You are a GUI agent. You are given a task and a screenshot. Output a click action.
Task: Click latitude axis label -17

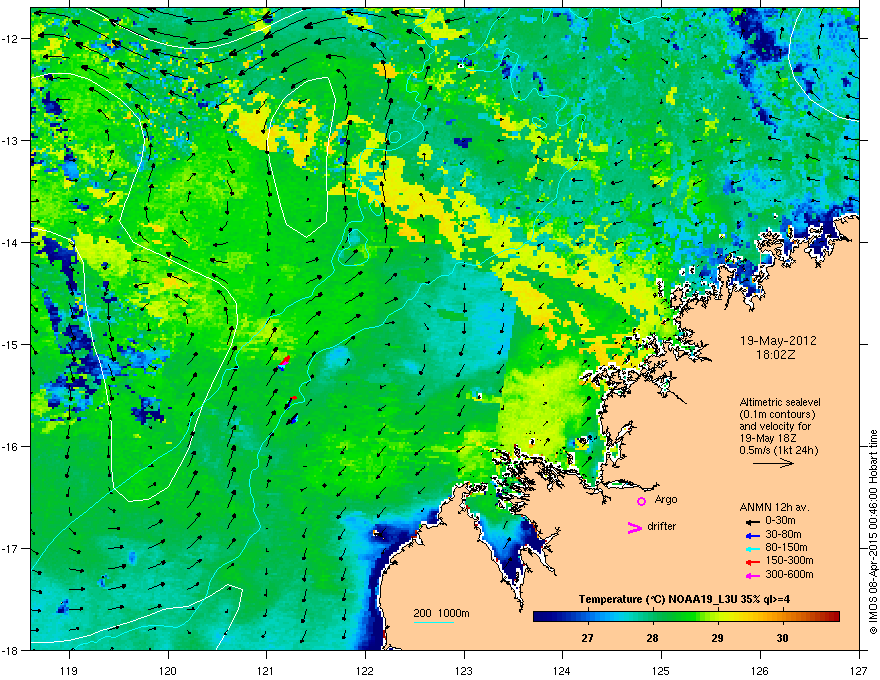(10, 549)
